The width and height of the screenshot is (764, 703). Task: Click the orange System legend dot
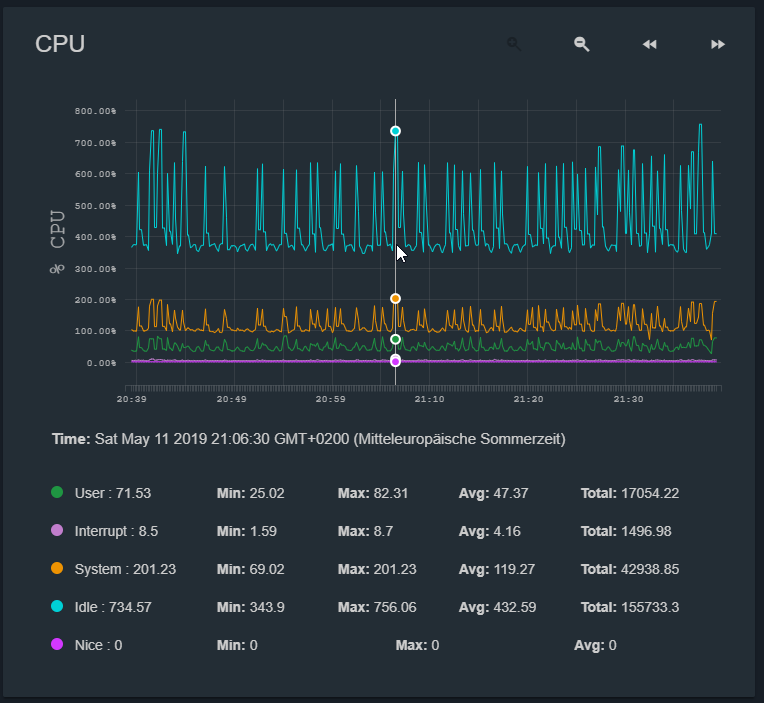point(57,569)
